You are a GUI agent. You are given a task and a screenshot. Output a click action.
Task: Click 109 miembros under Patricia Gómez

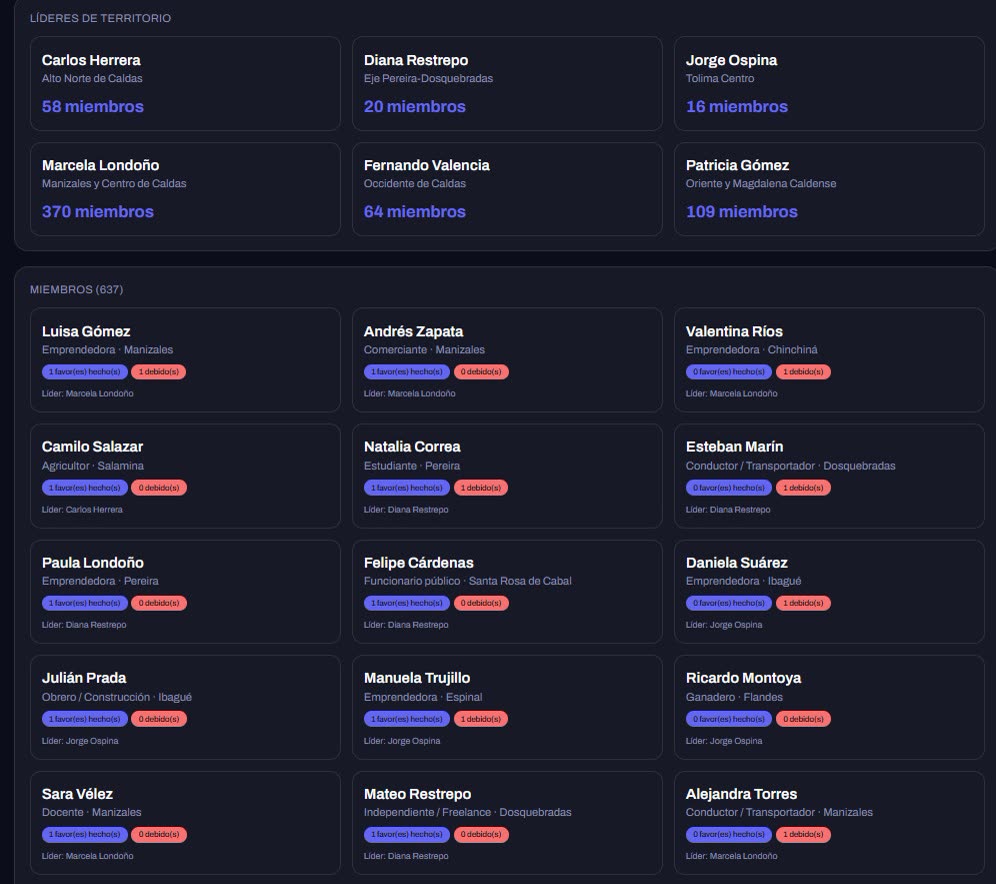741,211
